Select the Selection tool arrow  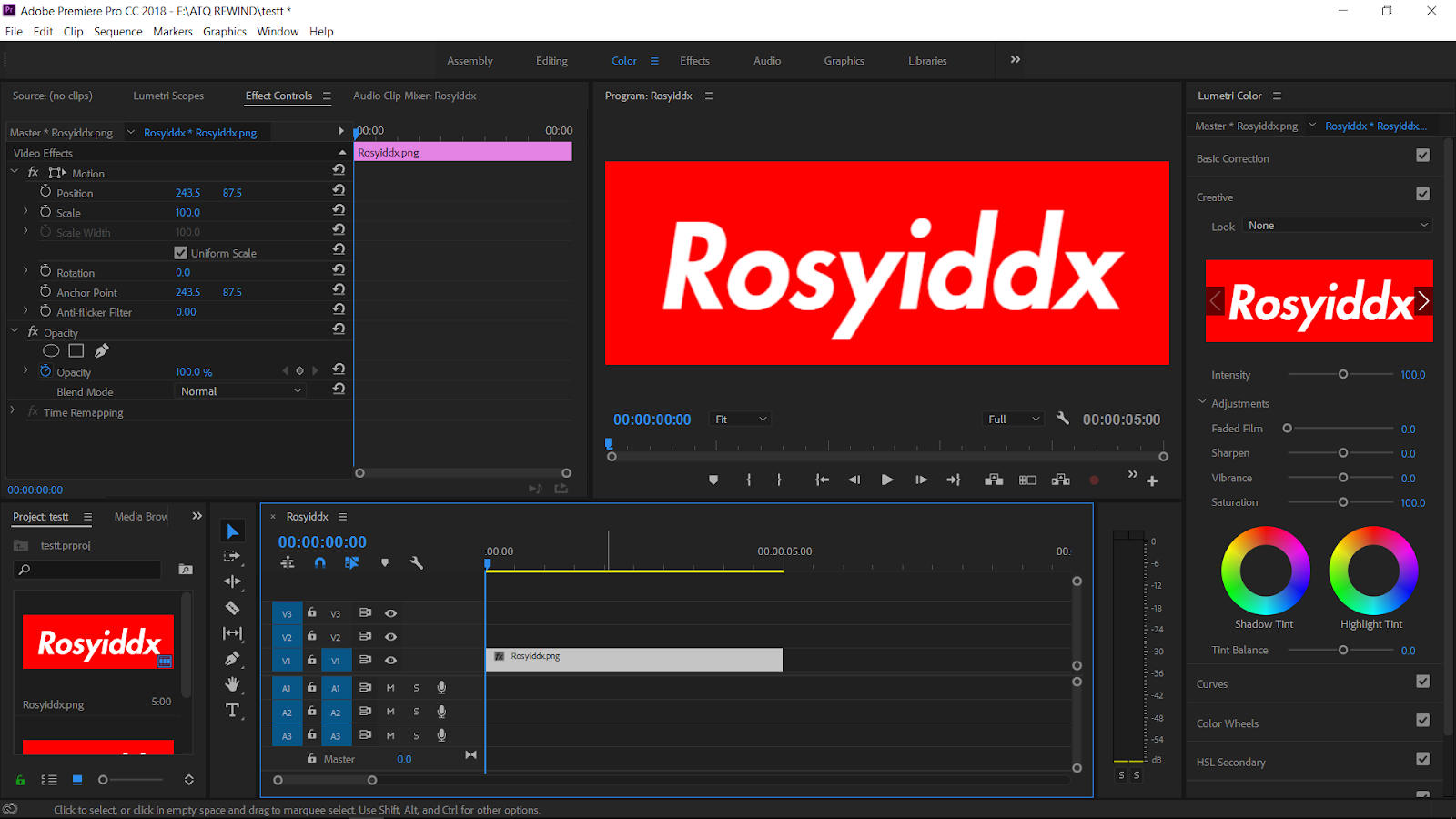point(233,531)
